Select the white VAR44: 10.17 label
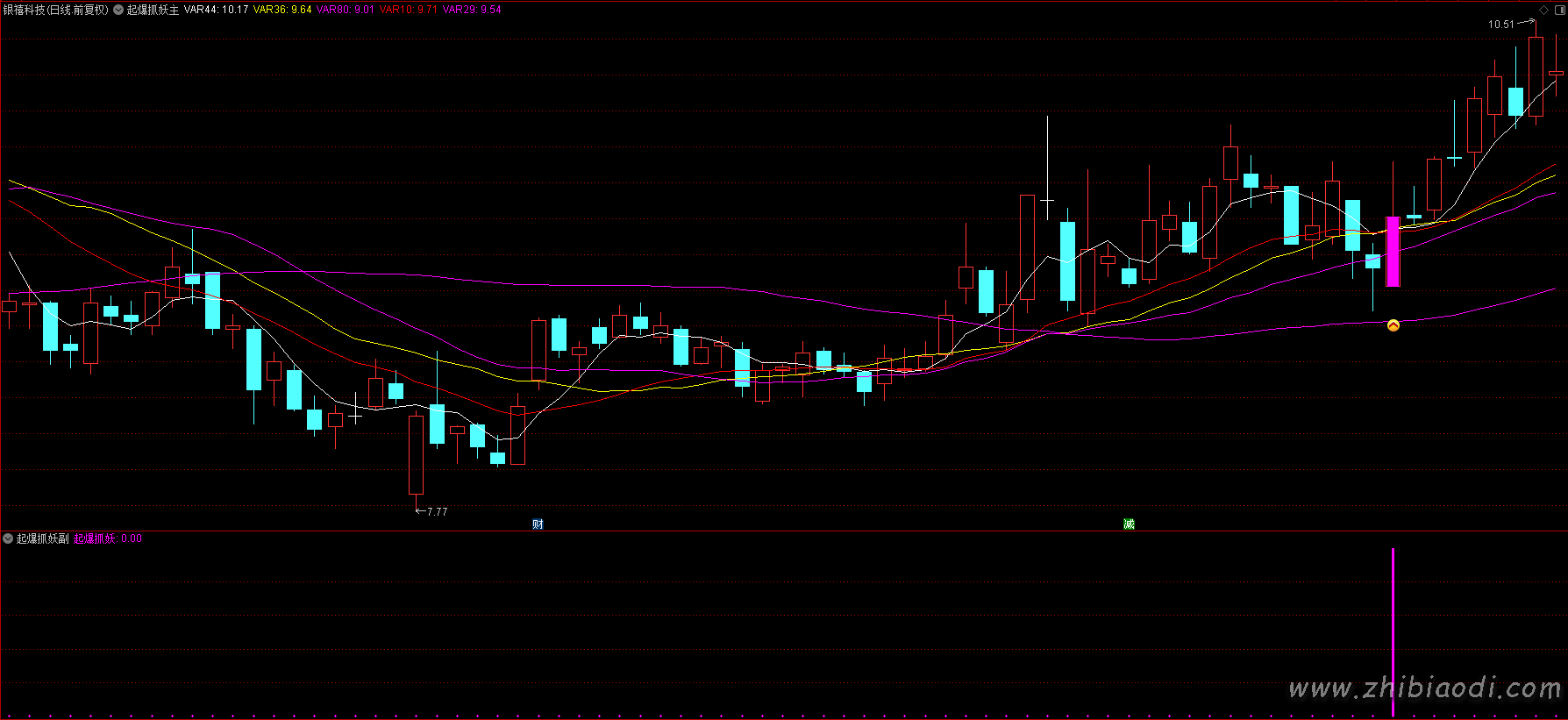1568x720 pixels. [x=216, y=10]
